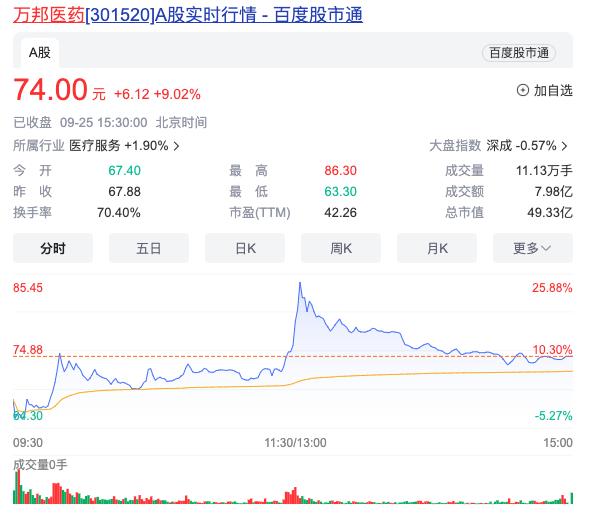Show the 周K candlestick chart
Screen dimensions: 599x515
coord(341,248)
